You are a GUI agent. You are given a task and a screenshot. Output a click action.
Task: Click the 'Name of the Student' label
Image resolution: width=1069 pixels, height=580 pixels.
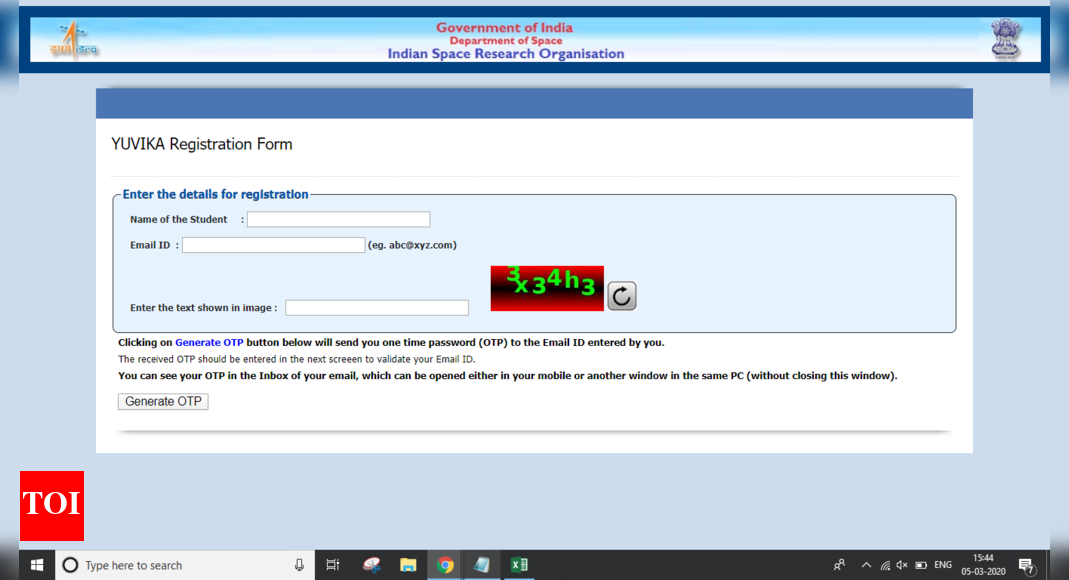[x=179, y=219]
